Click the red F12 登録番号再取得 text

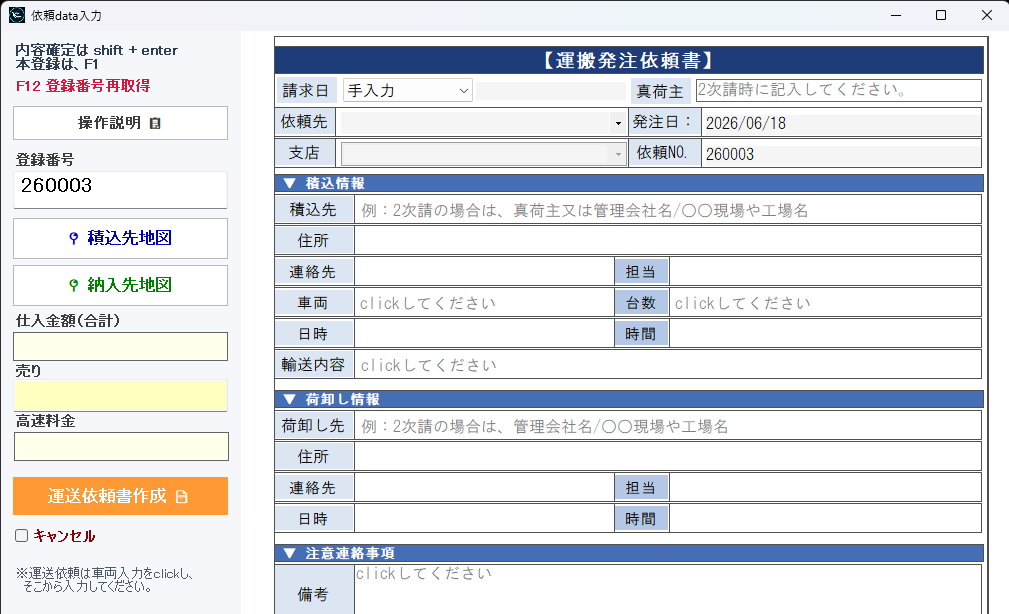(83, 86)
